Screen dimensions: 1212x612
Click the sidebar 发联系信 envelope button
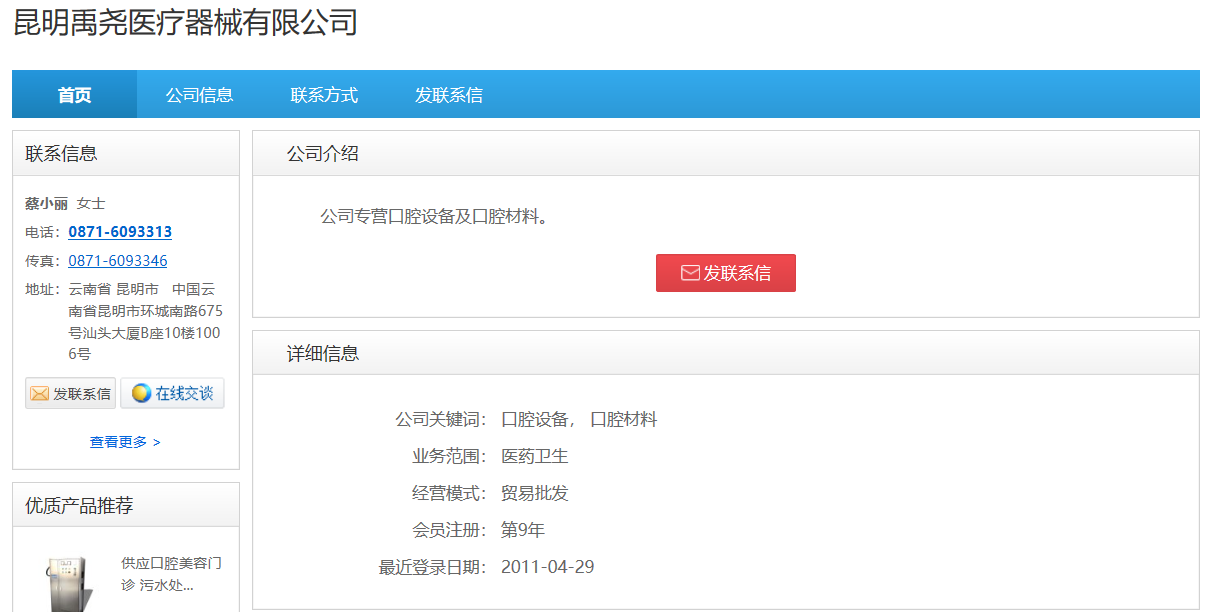click(x=70, y=393)
